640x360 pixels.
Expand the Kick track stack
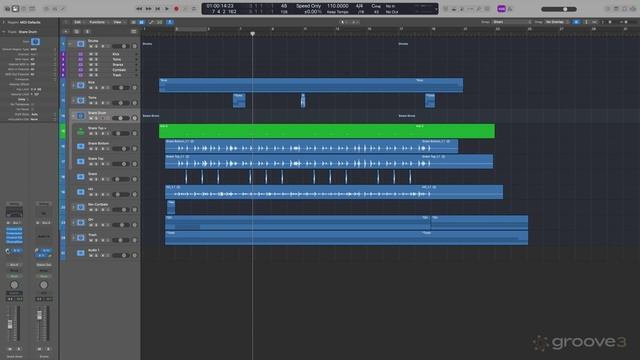[x=73, y=85]
